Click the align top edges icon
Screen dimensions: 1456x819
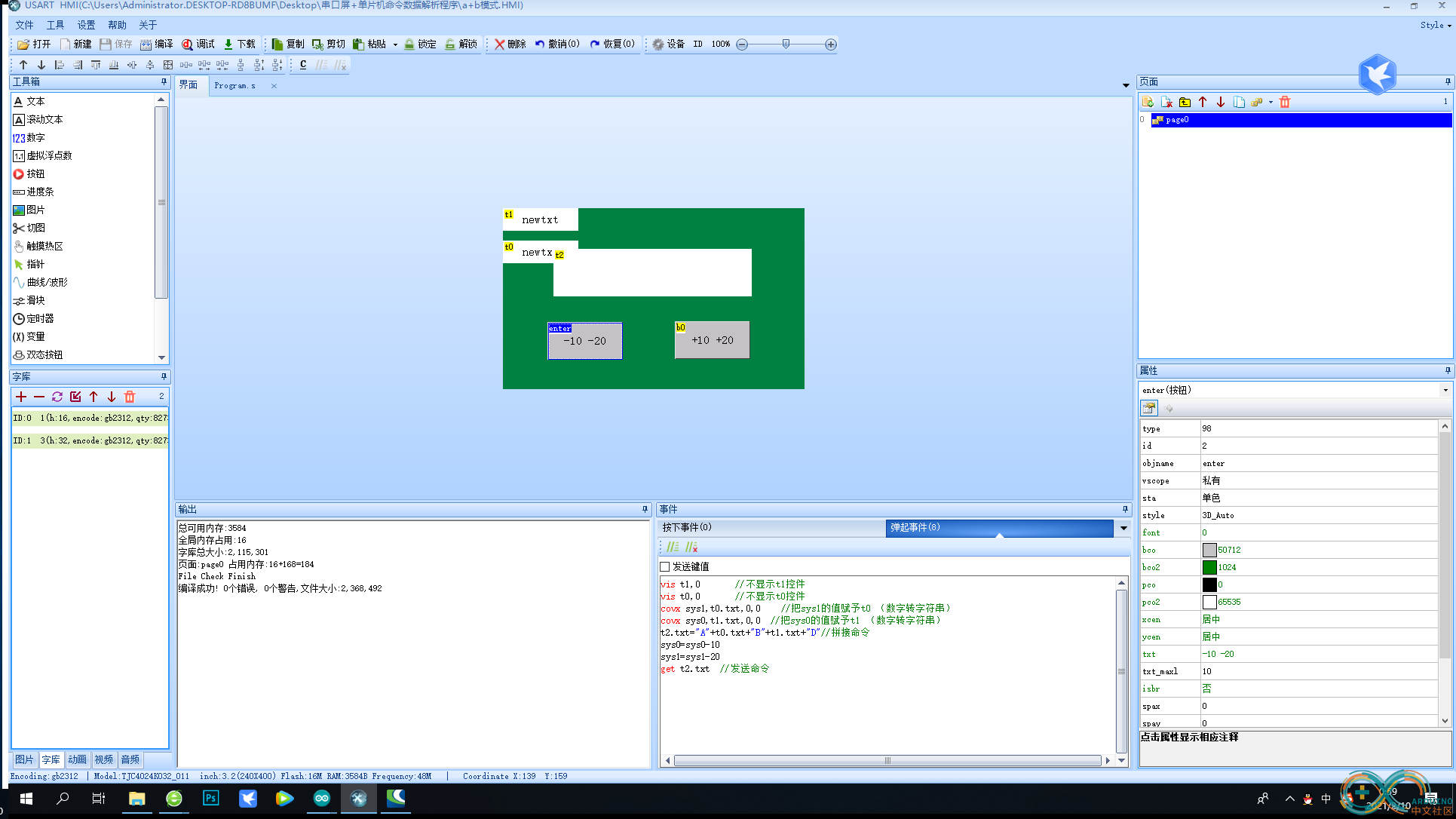point(96,65)
